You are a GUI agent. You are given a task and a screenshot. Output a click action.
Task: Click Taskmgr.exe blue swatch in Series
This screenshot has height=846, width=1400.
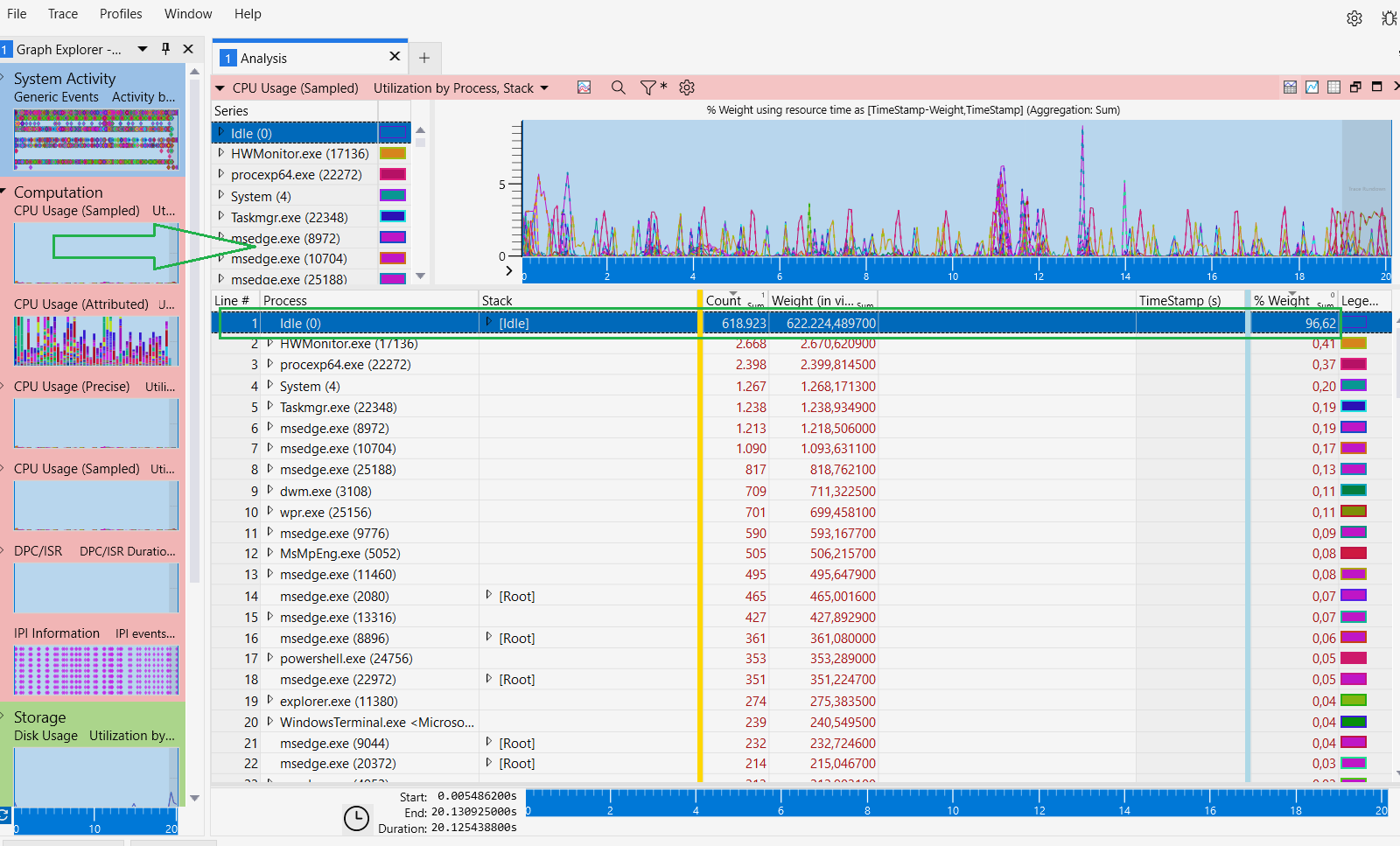pos(393,216)
